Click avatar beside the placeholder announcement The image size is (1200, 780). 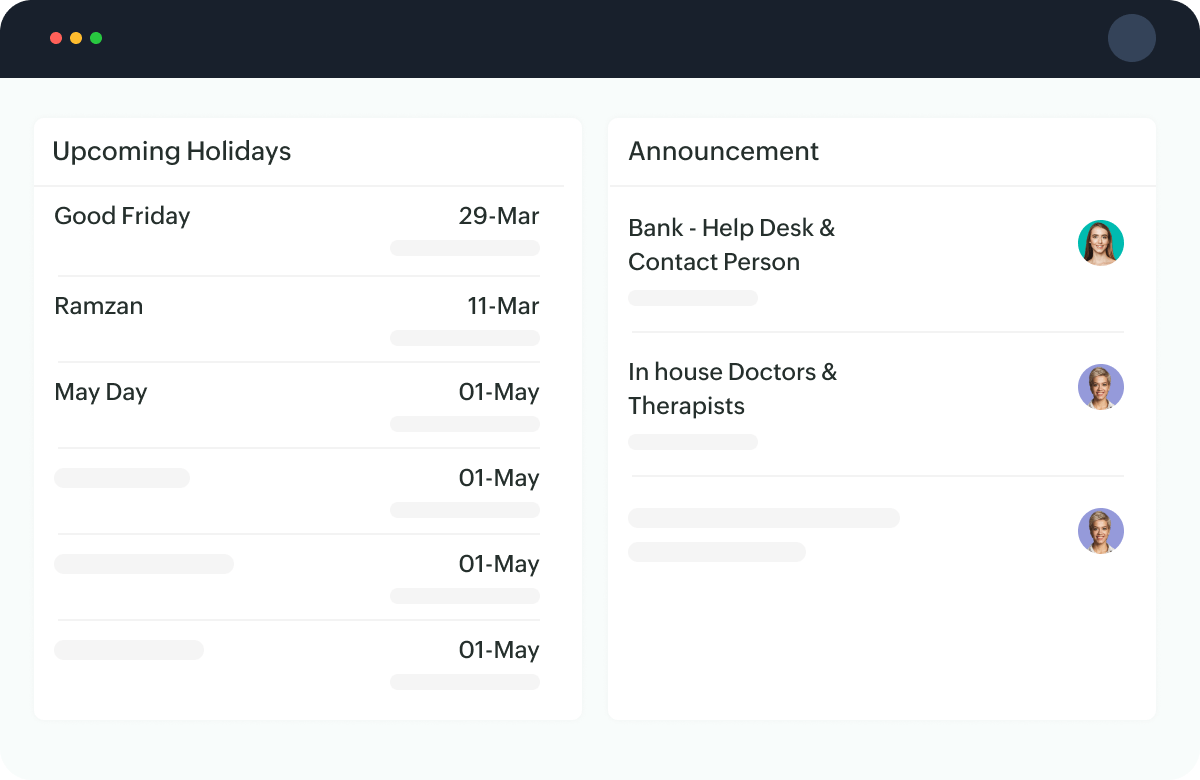[1100, 531]
